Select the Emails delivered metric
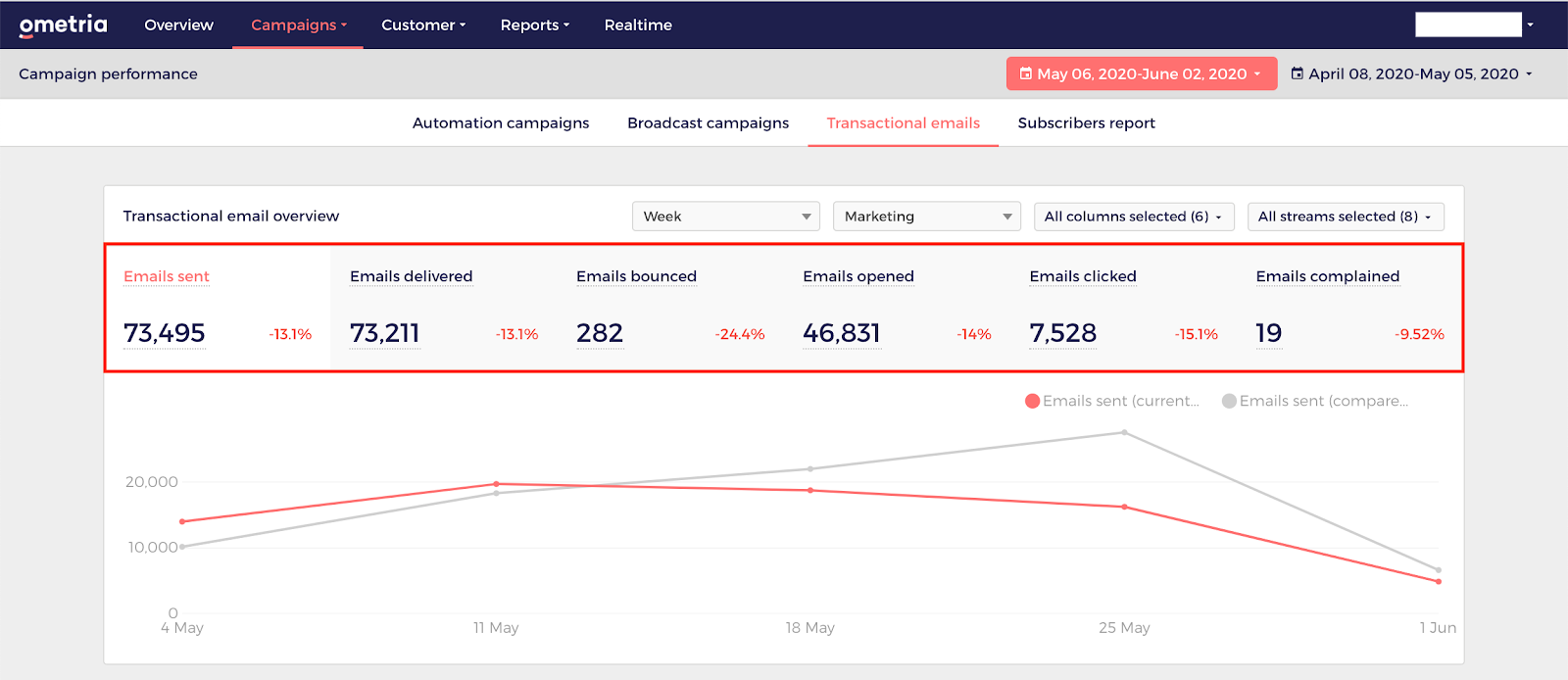 (444, 308)
